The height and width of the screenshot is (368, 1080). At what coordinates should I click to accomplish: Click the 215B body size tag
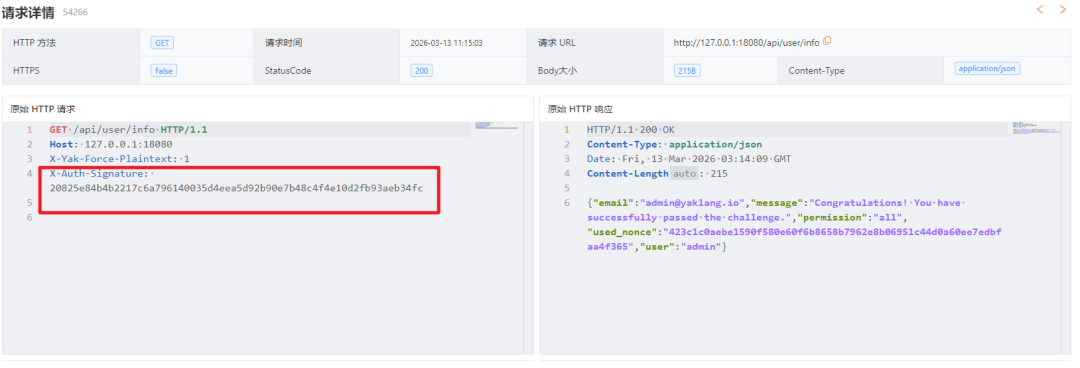click(x=686, y=70)
